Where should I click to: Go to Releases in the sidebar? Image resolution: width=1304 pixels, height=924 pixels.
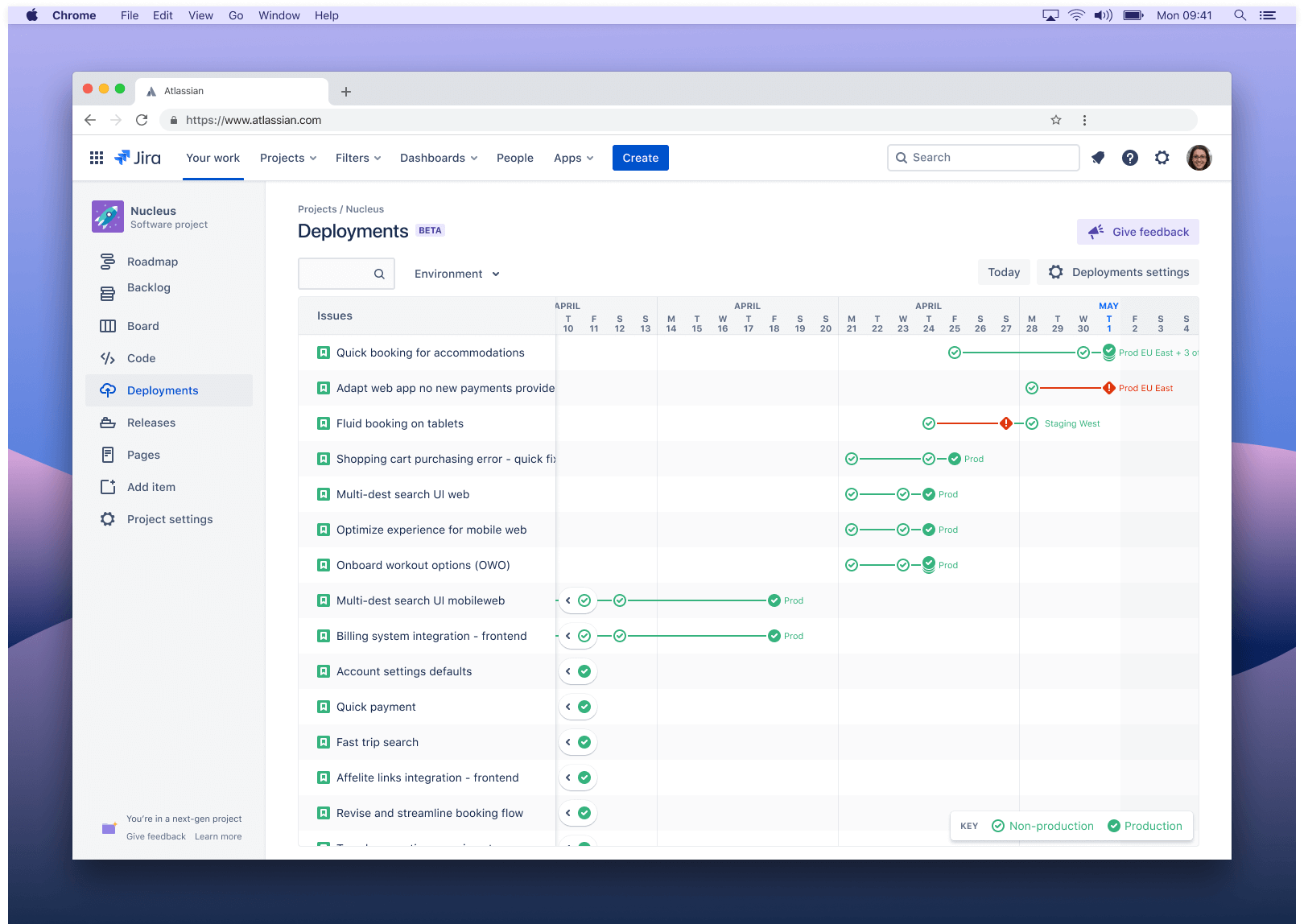coord(151,423)
